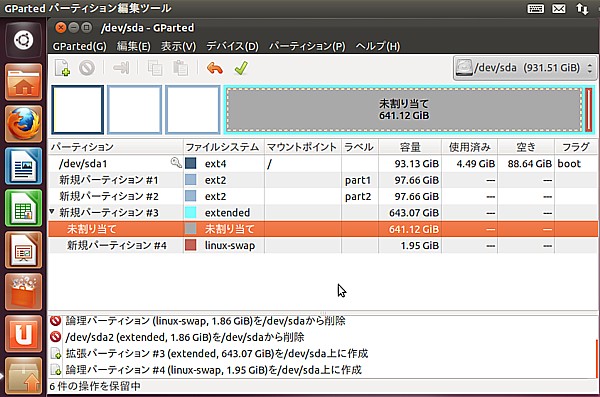Screen dimensions: 600x397
Task: Select the thin red swap block in disk map
Action: coord(588,110)
